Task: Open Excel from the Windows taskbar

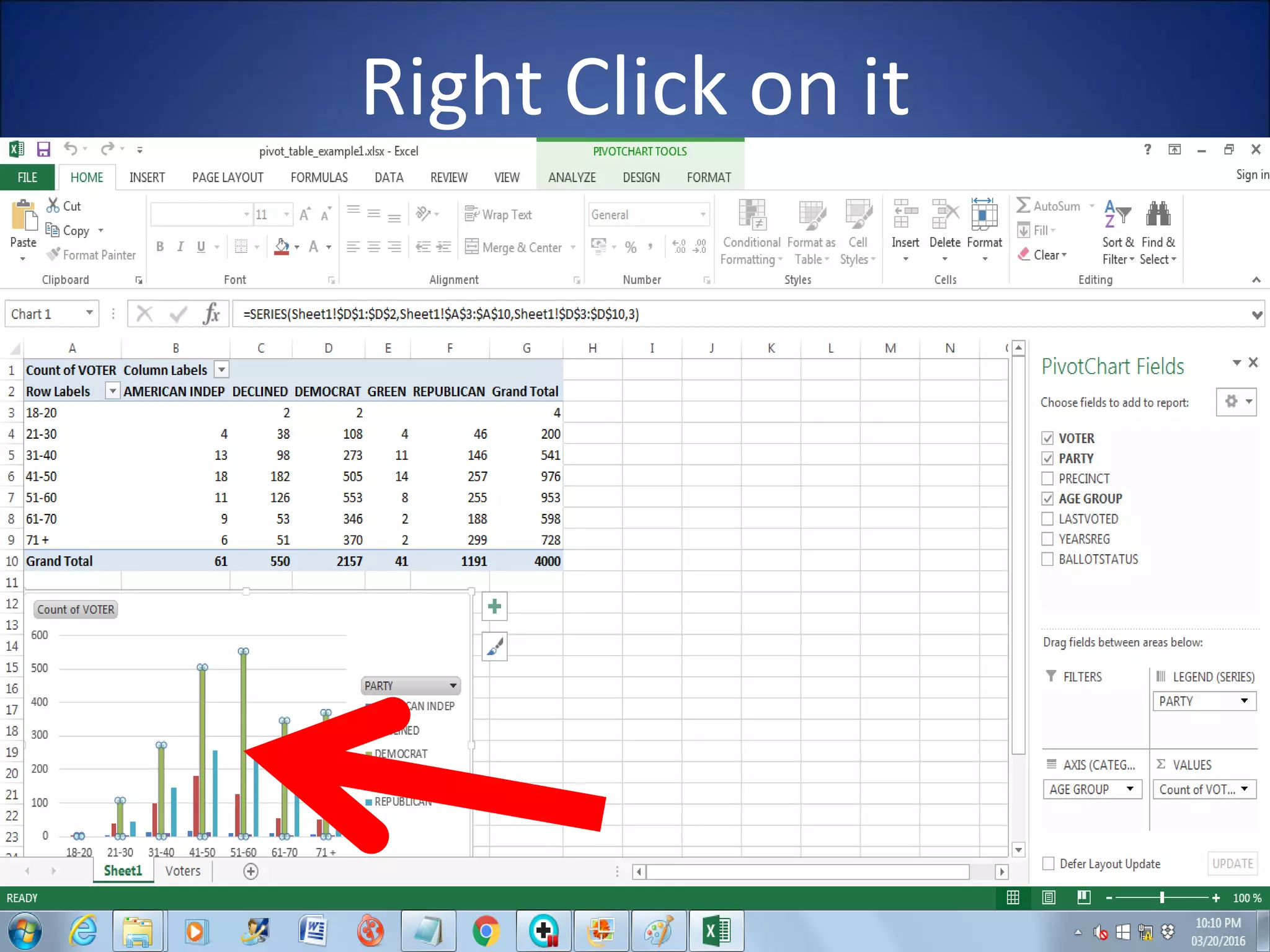Action: (x=716, y=931)
